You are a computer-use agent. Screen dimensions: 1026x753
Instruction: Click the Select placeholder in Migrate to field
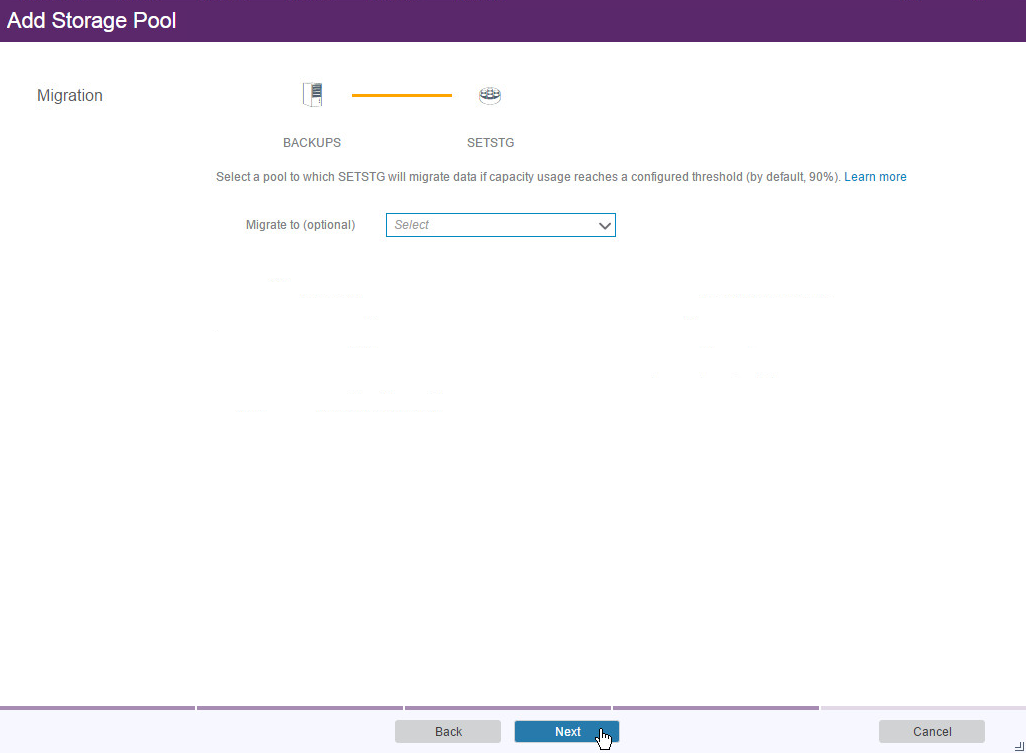point(412,225)
